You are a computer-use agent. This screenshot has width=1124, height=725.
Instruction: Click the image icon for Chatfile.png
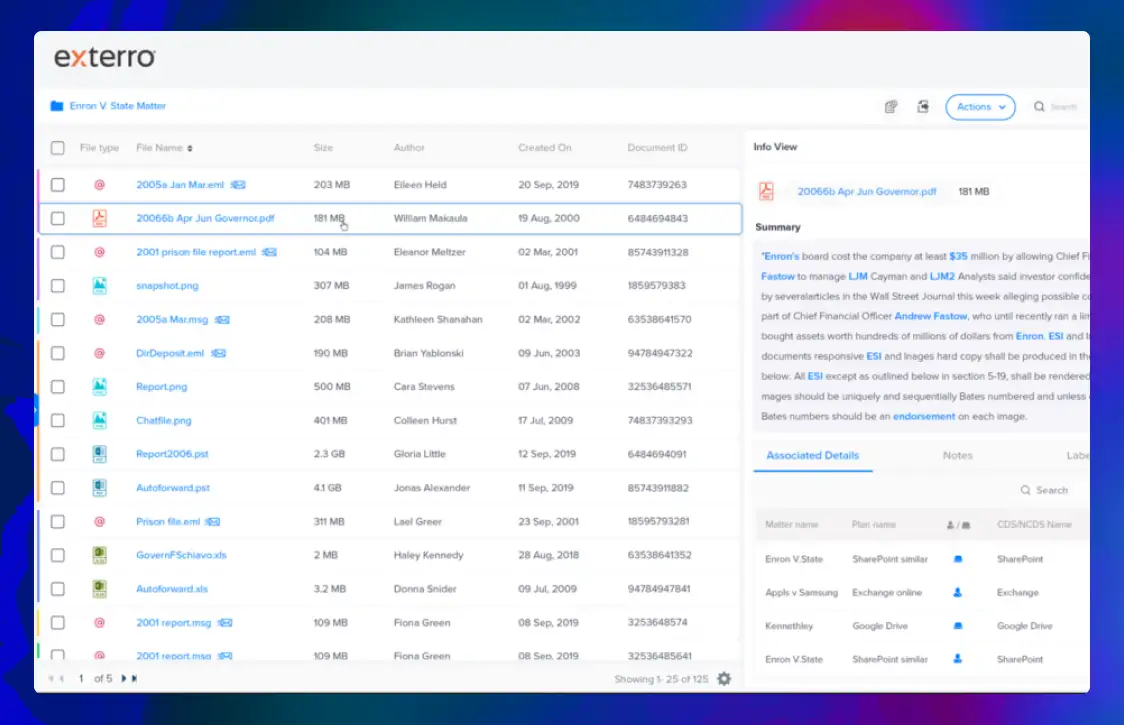tap(100, 420)
